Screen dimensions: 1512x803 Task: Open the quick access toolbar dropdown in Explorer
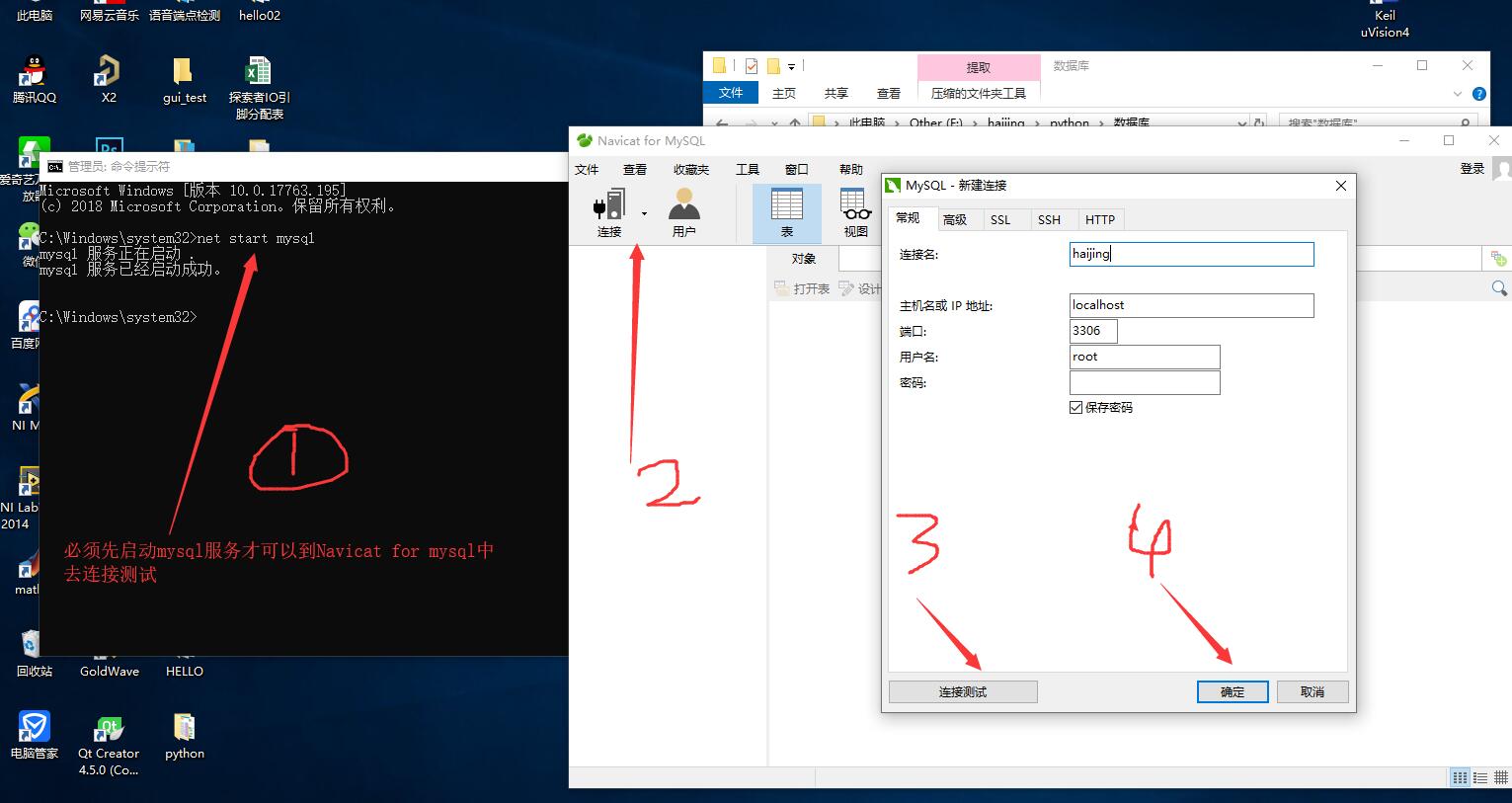pos(791,67)
